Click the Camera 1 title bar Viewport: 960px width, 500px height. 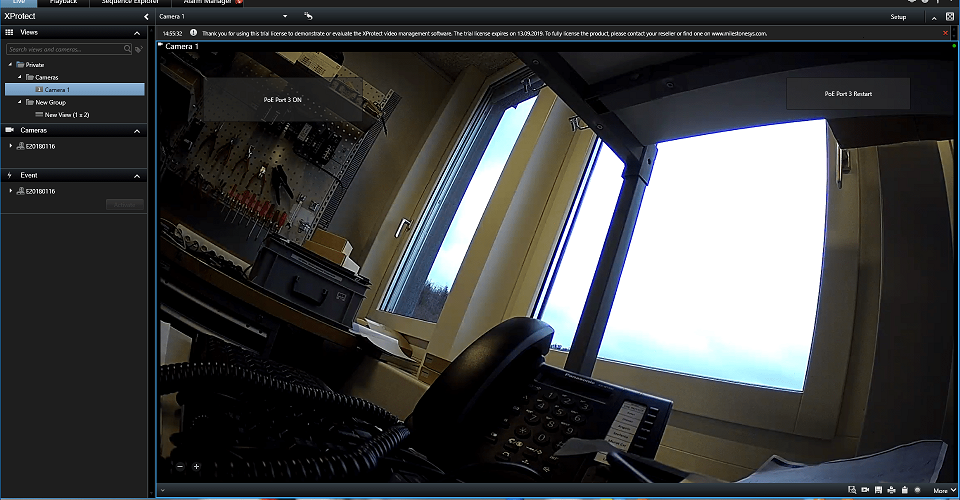(x=556, y=47)
